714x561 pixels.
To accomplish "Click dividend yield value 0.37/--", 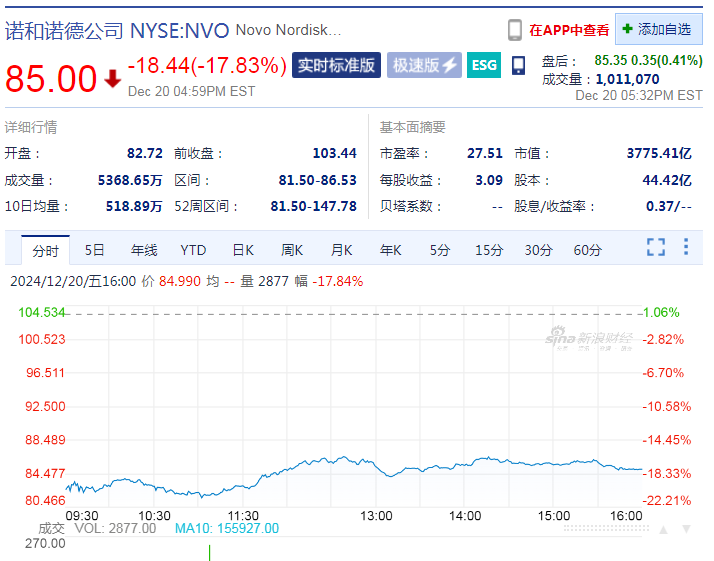I will (669, 206).
